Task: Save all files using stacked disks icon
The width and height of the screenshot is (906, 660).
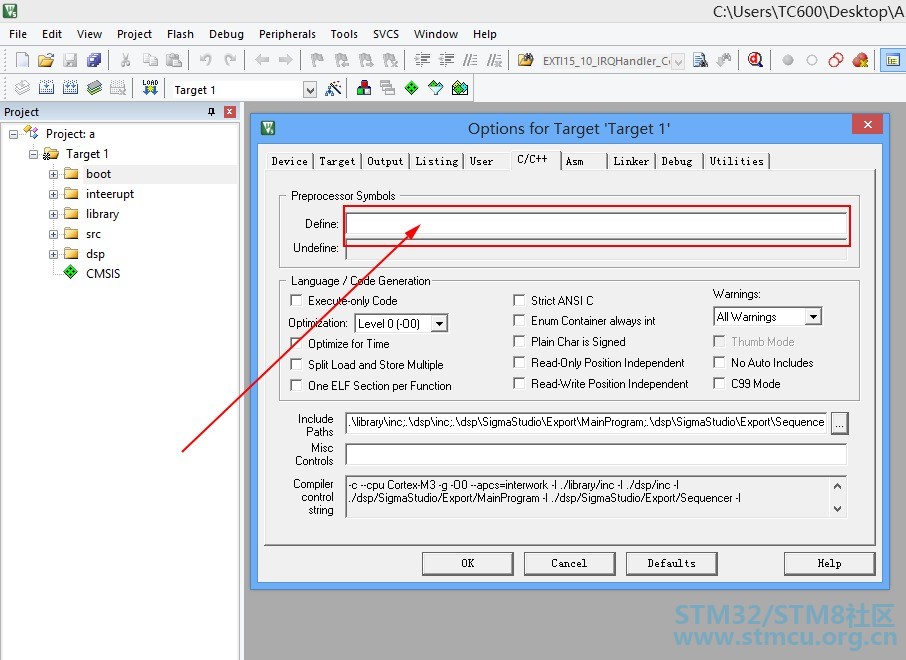Action: click(94, 60)
